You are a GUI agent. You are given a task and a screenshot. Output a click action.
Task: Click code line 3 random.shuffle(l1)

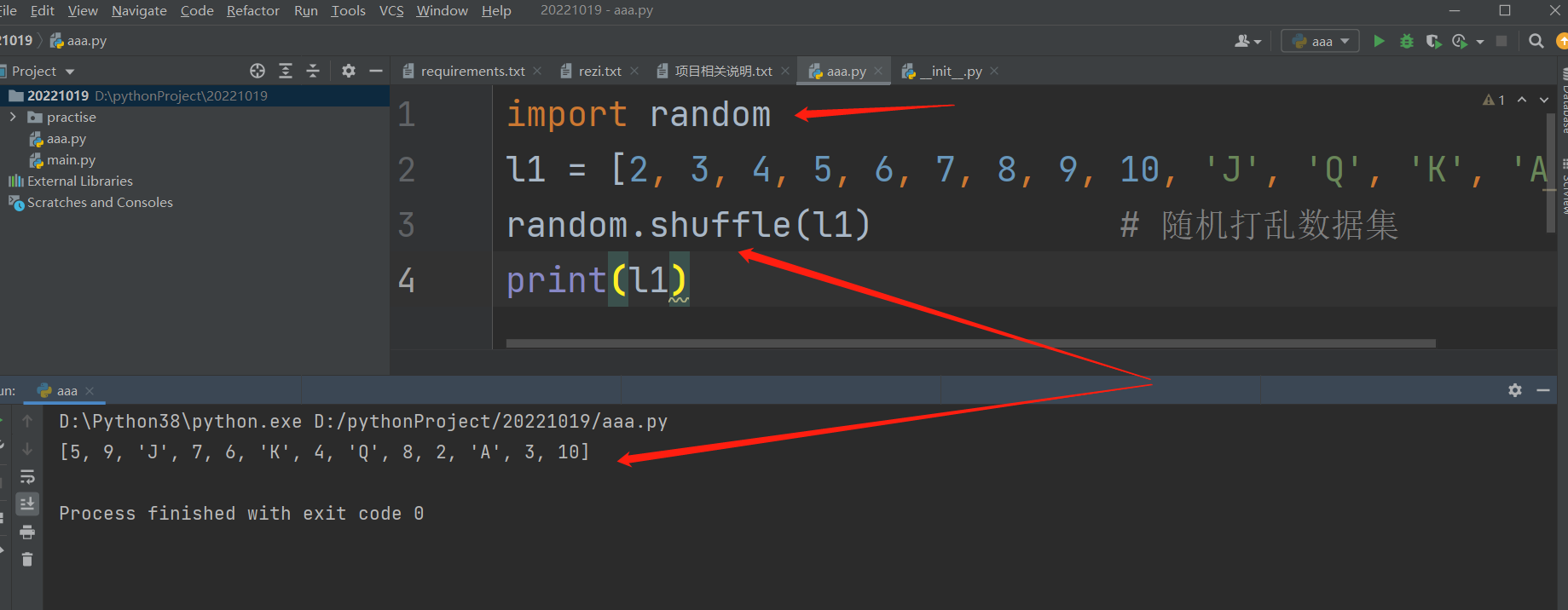coord(688,225)
